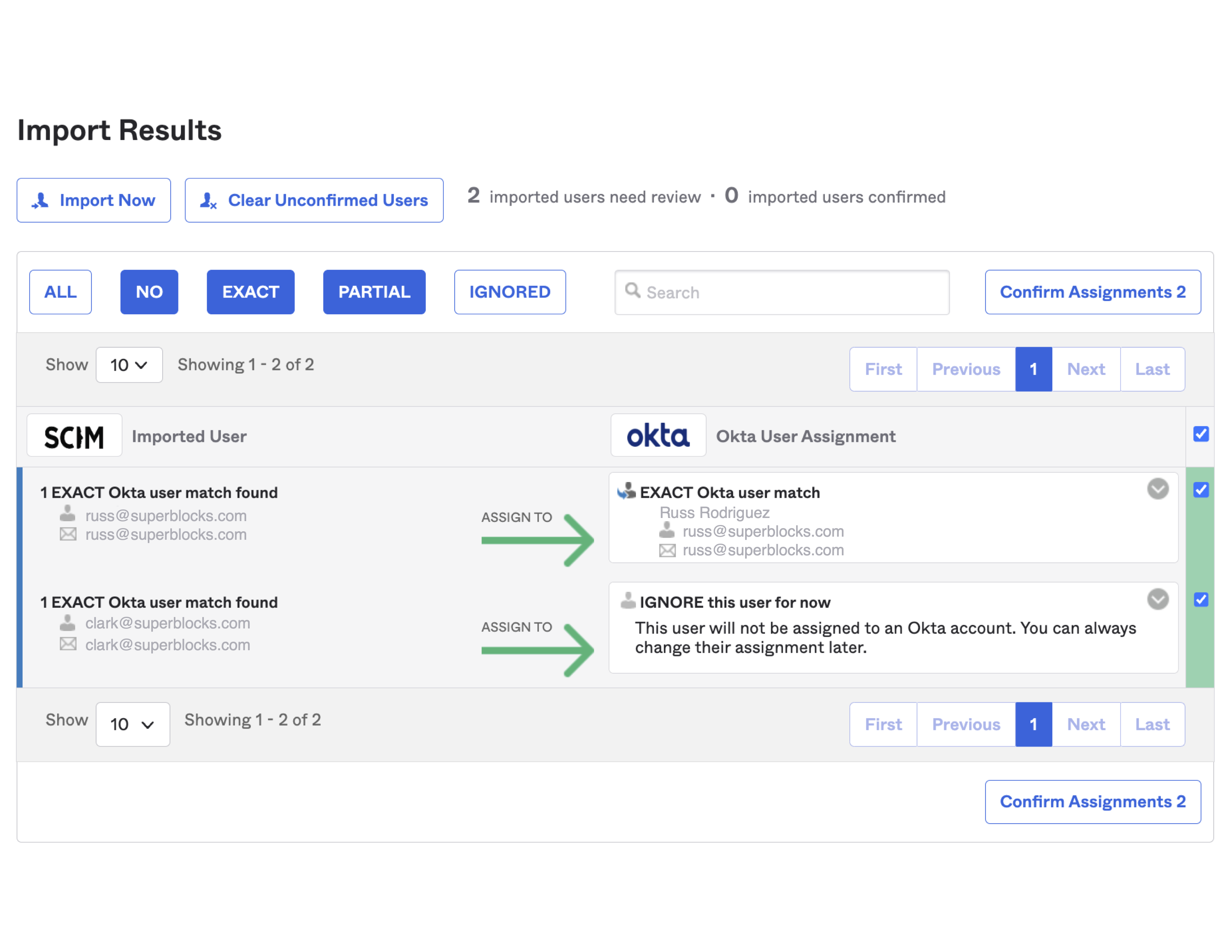This screenshot has height=952, width=1232.
Task: Click the user-remove icon on Clear Unconfirmed Users
Action: coord(208,200)
